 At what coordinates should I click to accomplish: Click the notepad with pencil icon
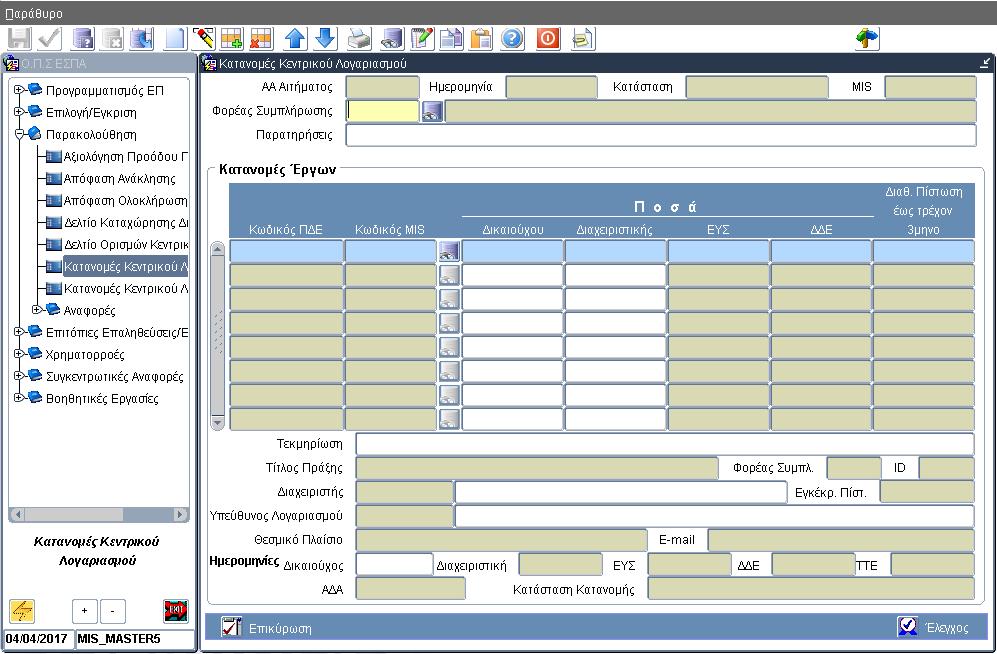tap(422, 39)
